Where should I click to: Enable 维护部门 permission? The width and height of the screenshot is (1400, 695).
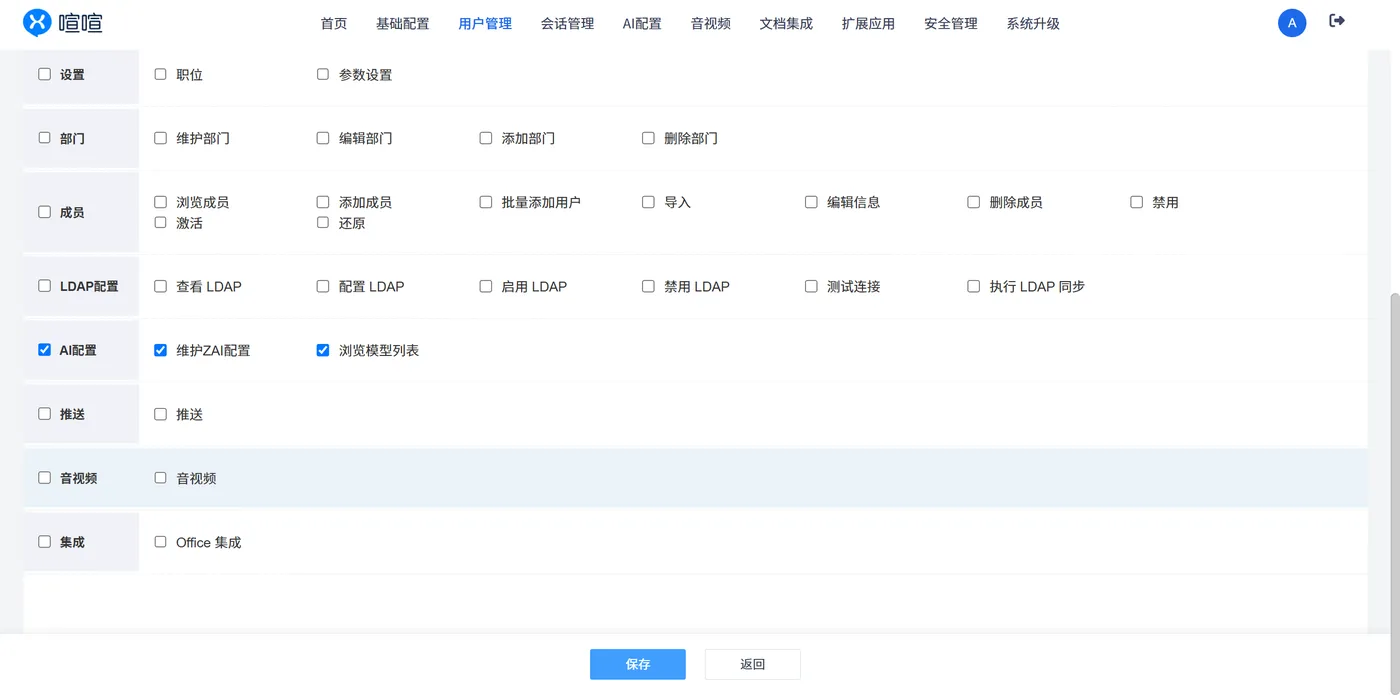160,138
